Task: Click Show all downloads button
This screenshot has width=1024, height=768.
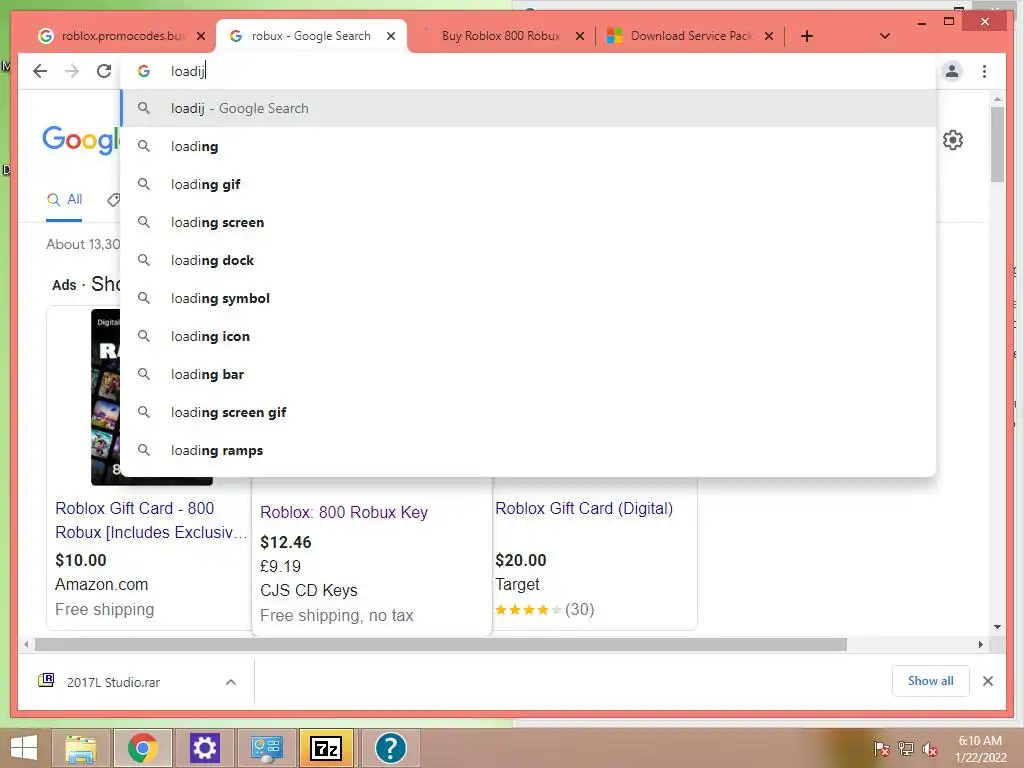Action: (931, 681)
